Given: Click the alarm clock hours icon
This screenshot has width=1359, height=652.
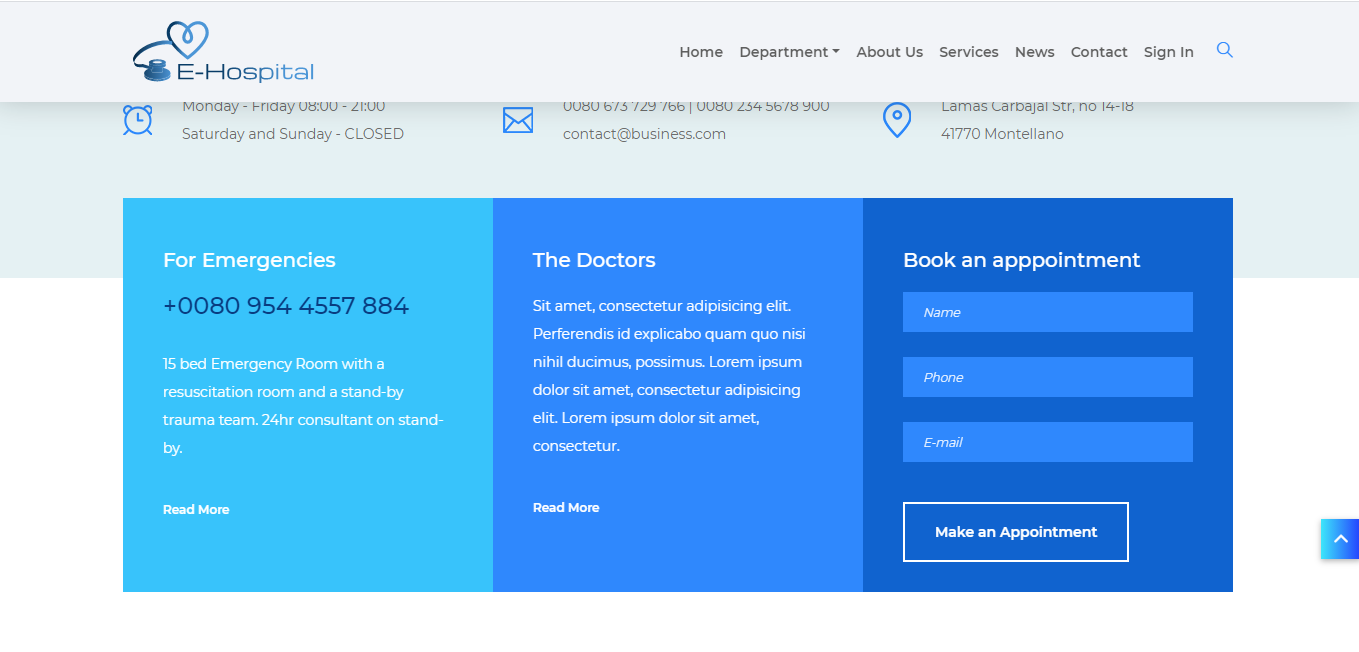Looking at the screenshot, I should tap(138, 120).
